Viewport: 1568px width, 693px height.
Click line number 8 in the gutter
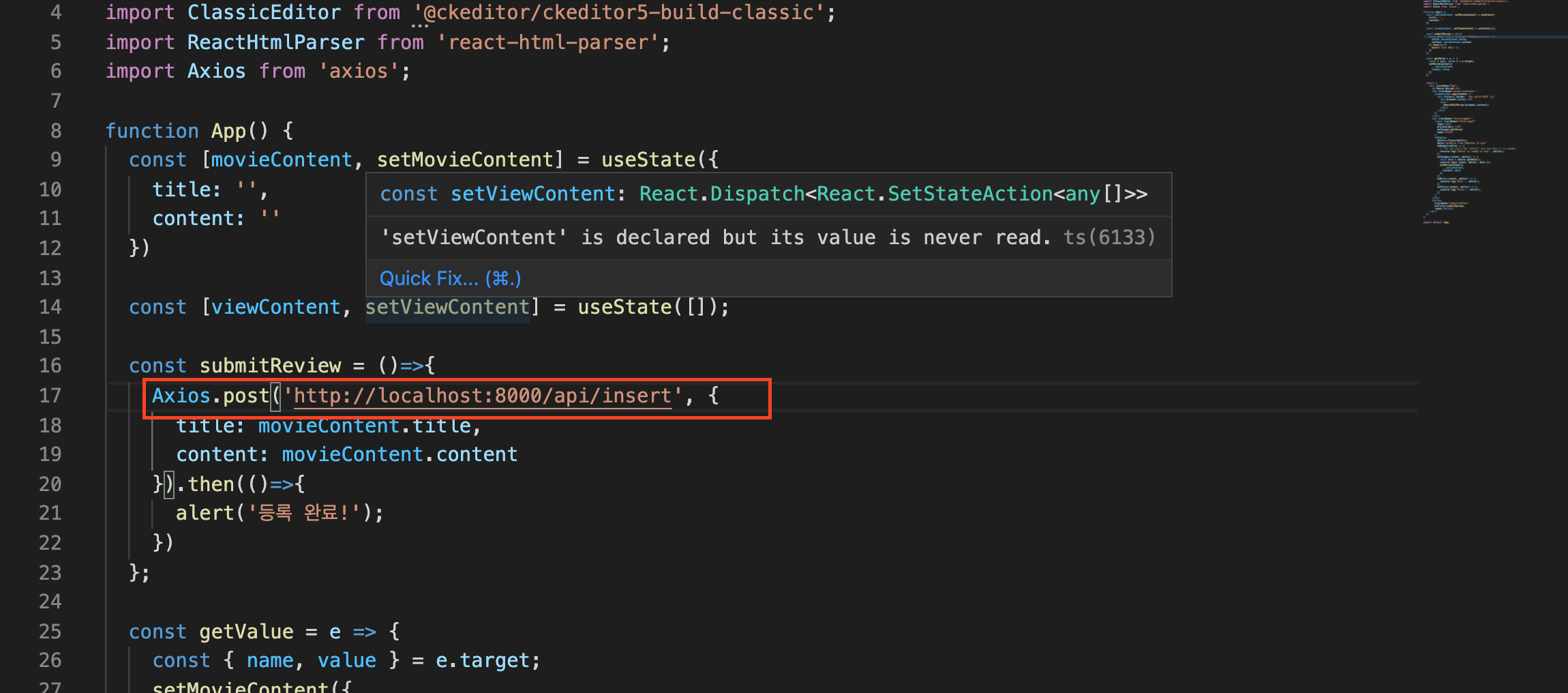click(56, 131)
